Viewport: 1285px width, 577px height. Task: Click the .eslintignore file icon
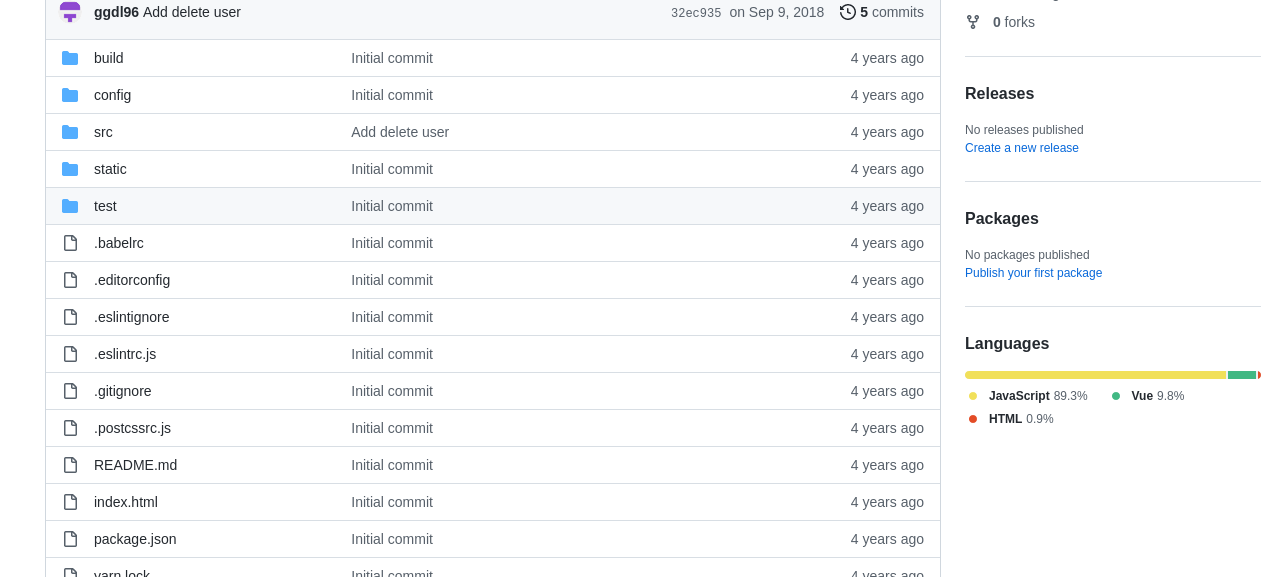pyautogui.click(x=70, y=317)
